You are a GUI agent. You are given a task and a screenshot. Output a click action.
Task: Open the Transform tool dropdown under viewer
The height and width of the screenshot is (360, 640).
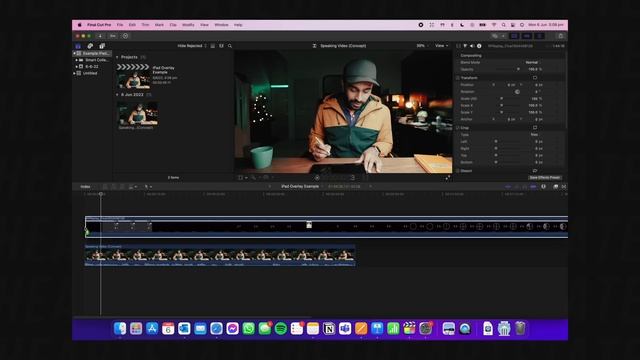pos(242,178)
